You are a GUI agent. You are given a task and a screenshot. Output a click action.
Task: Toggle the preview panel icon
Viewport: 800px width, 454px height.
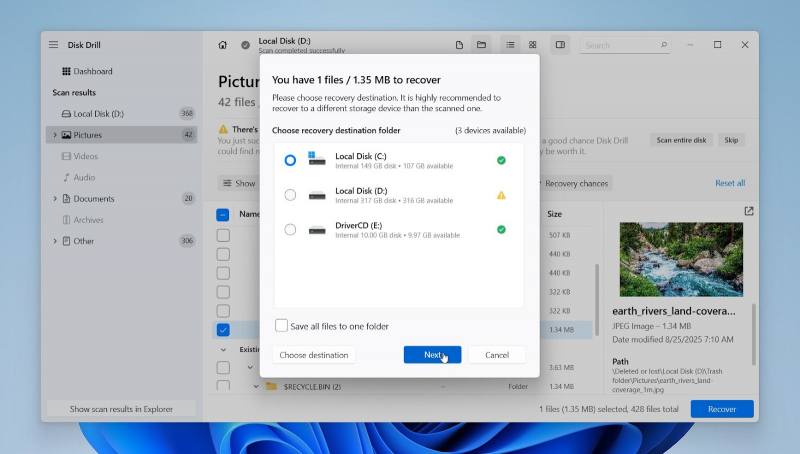[x=560, y=45]
